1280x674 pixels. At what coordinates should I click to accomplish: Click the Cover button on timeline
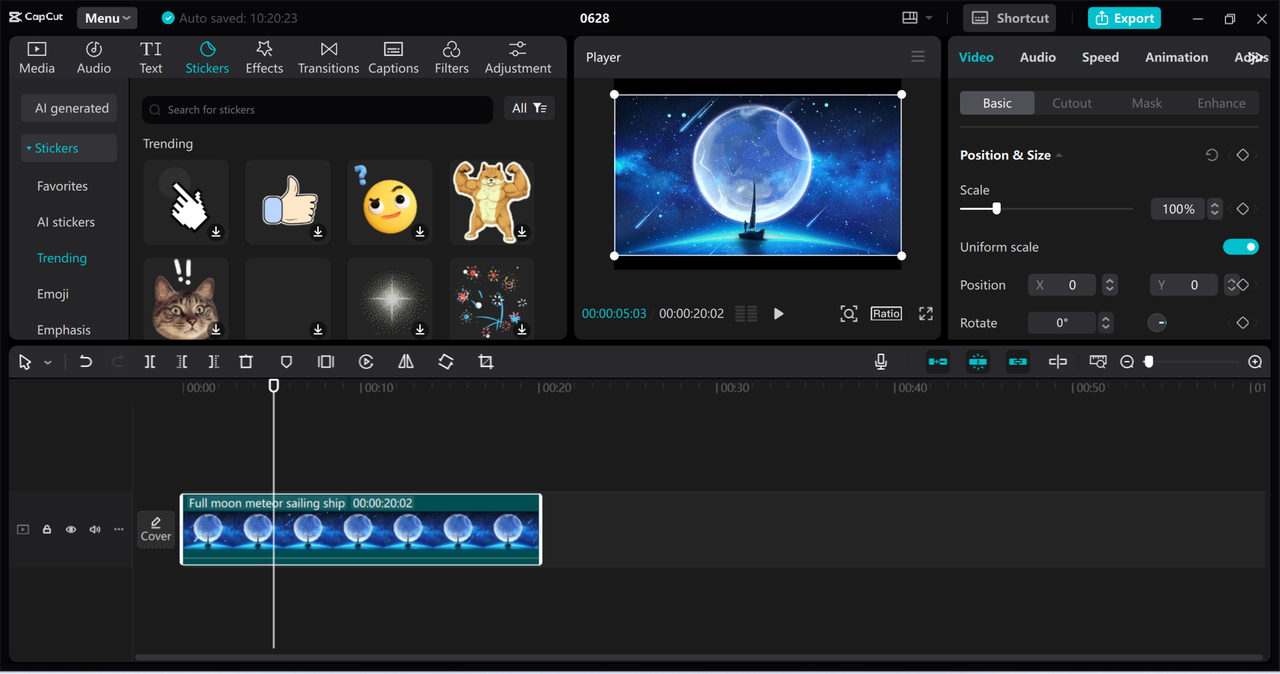(x=156, y=529)
